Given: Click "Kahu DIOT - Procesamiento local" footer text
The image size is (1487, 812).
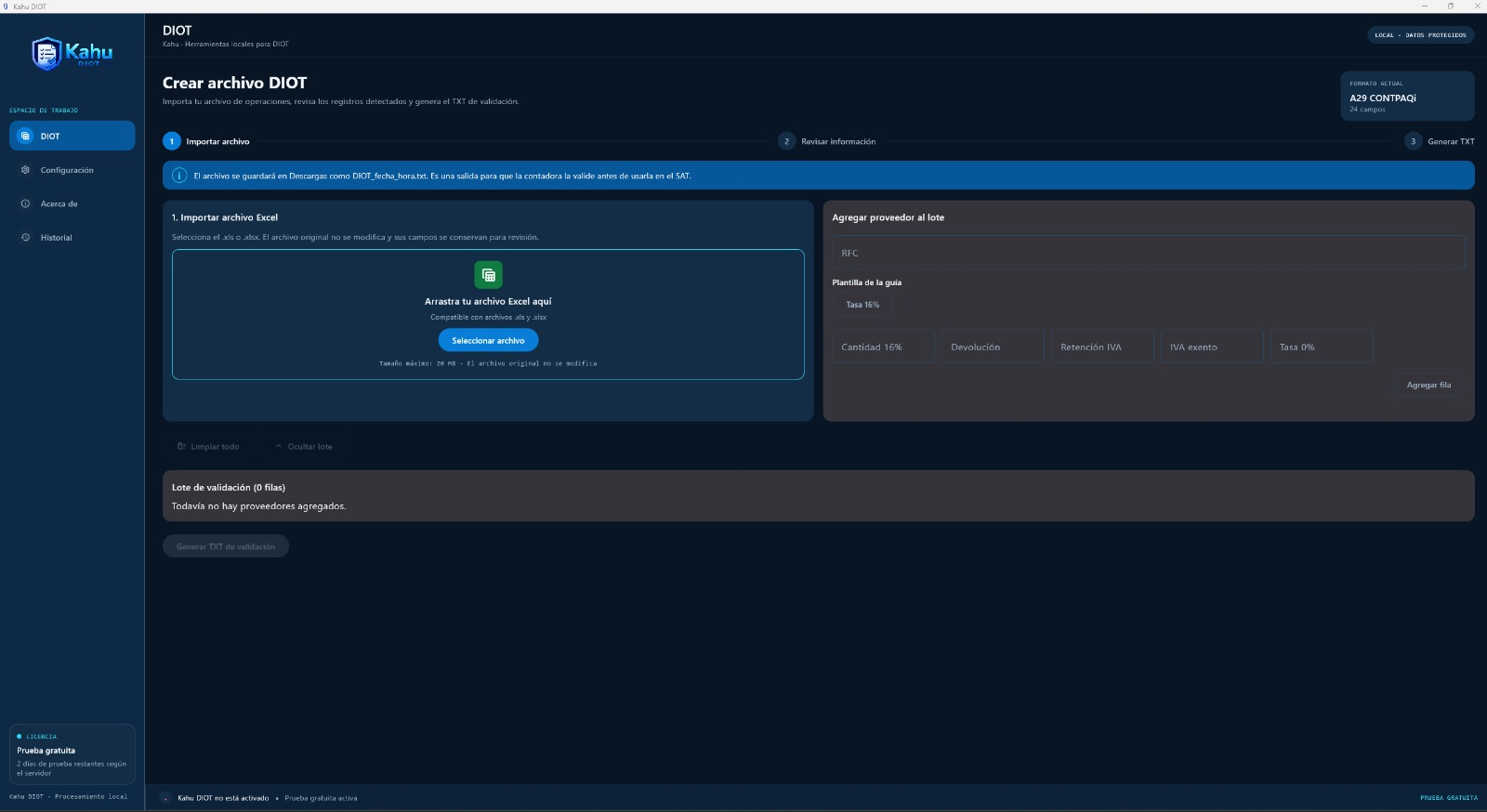Looking at the screenshot, I should point(68,796).
